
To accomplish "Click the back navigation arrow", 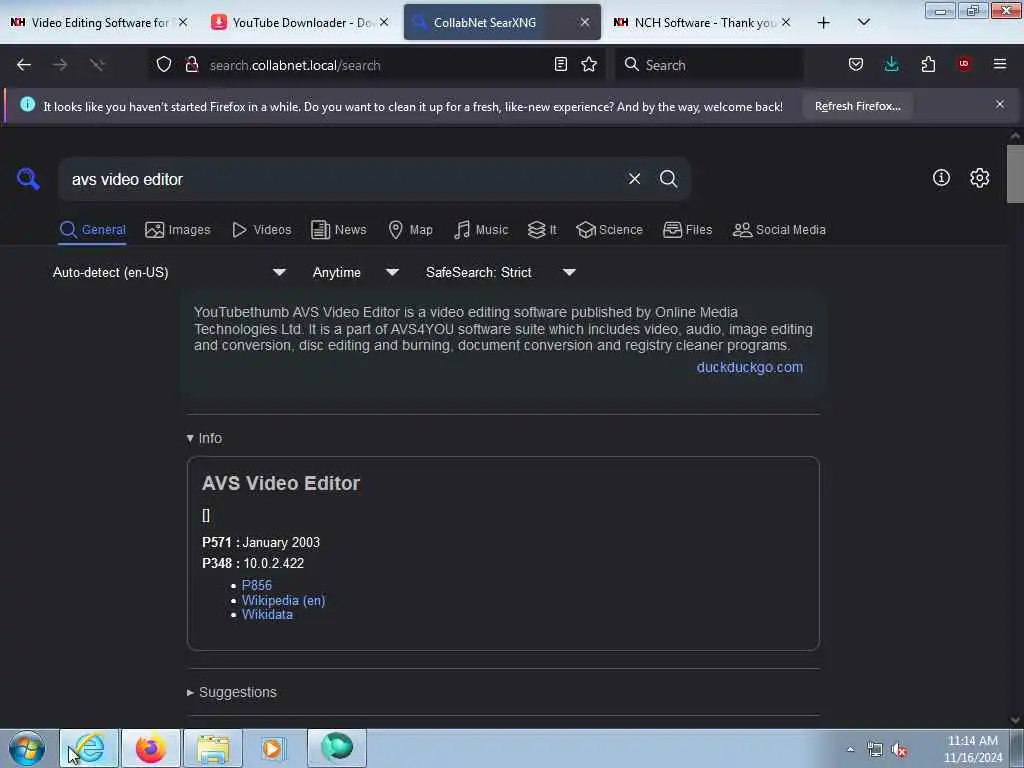I will click(24, 65).
